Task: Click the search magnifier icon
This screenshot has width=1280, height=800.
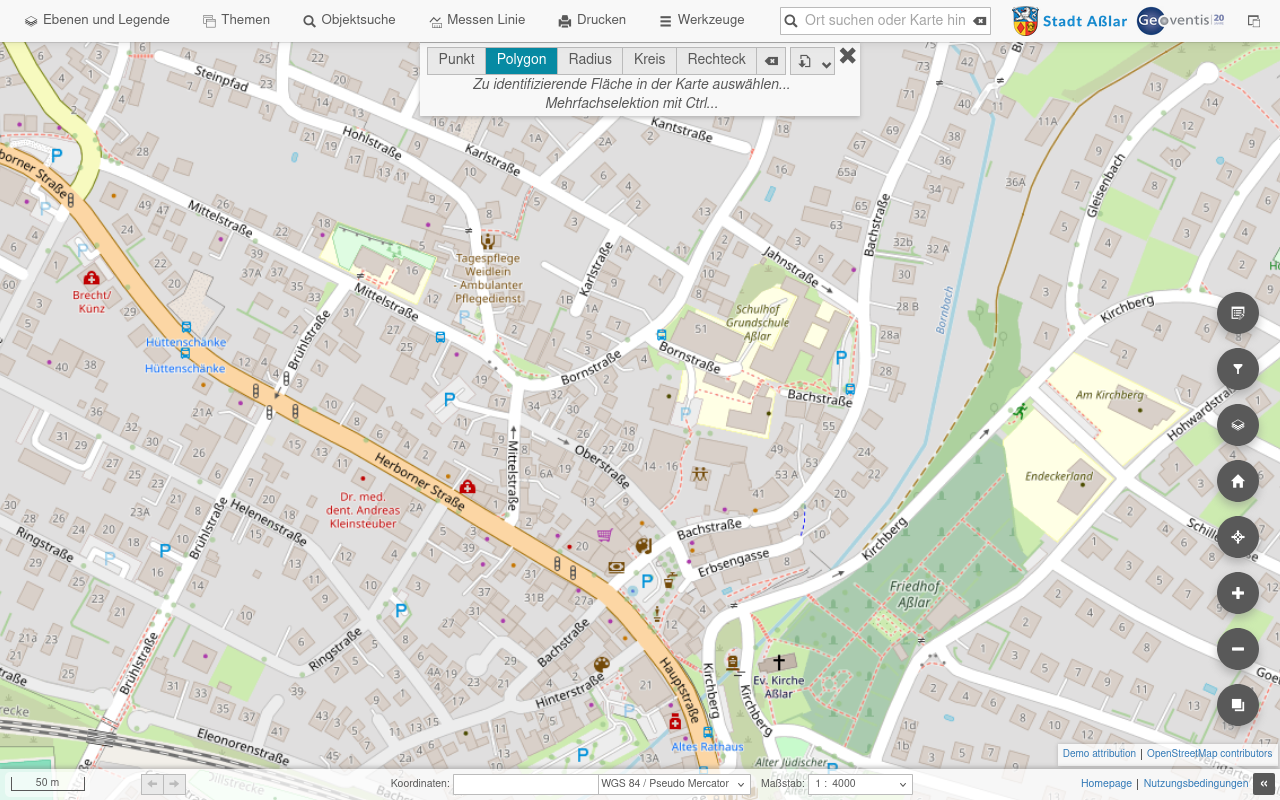Action: (791, 21)
